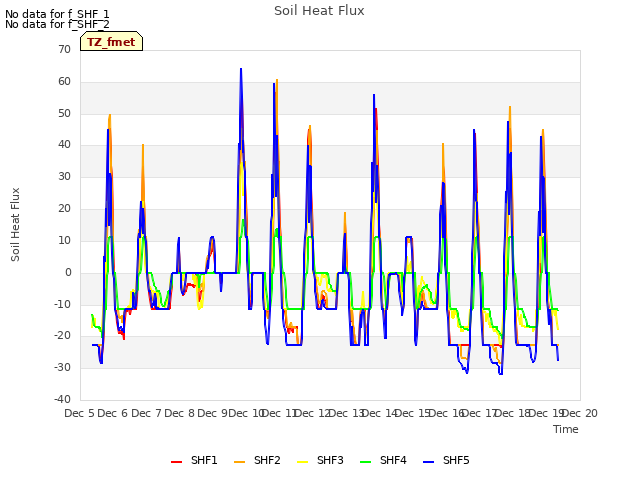The image size is (640, 480).
Task: Toggle the SHF4 legend entry
Action: pyautogui.click(x=383, y=461)
